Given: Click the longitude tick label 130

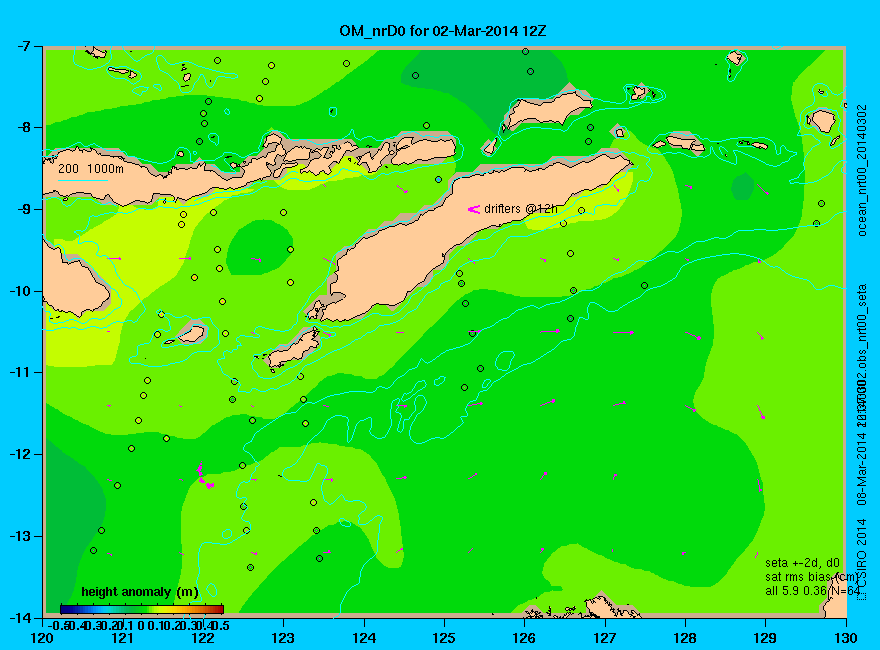Looking at the screenshot, I should 846,638.
